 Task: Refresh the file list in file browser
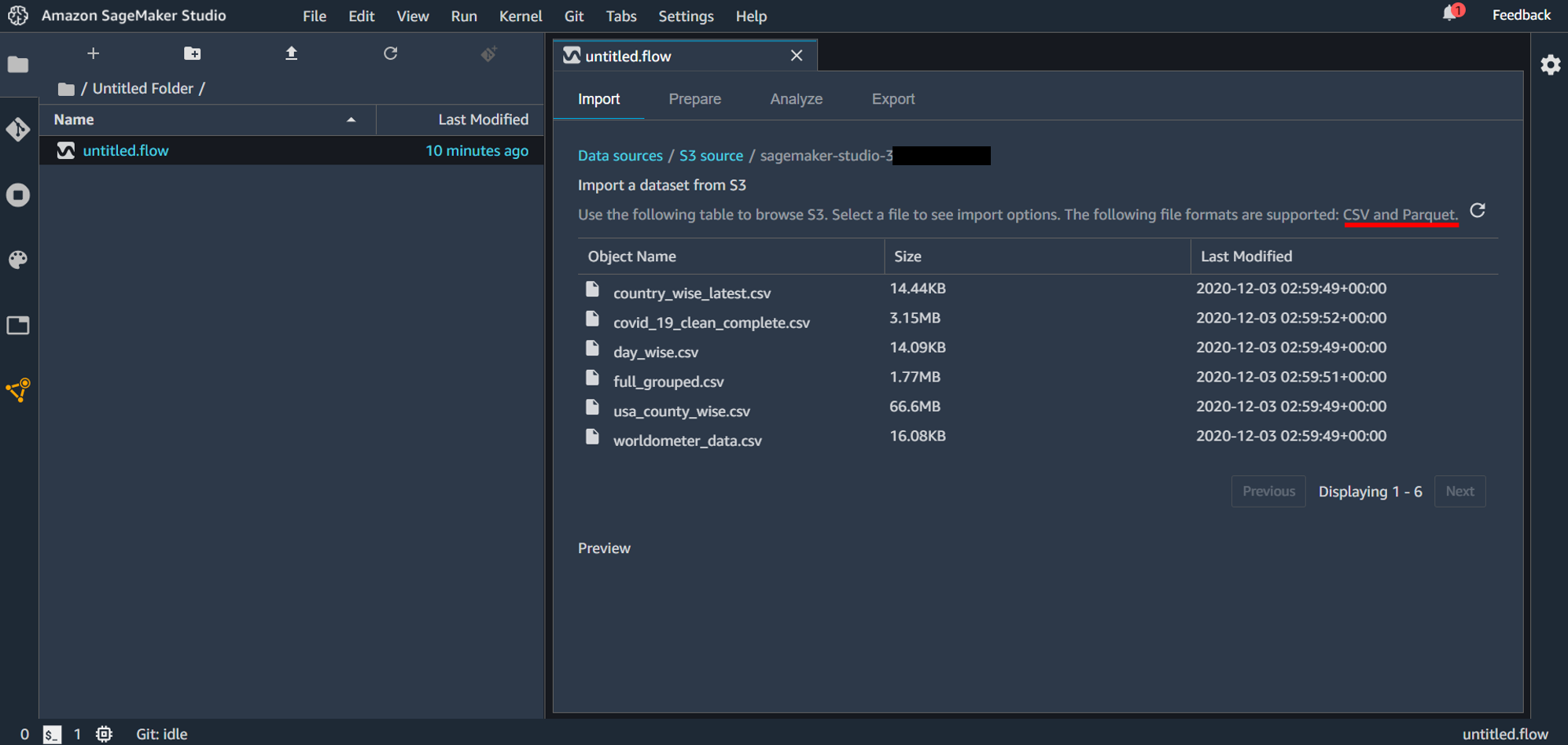coord(390,53)
